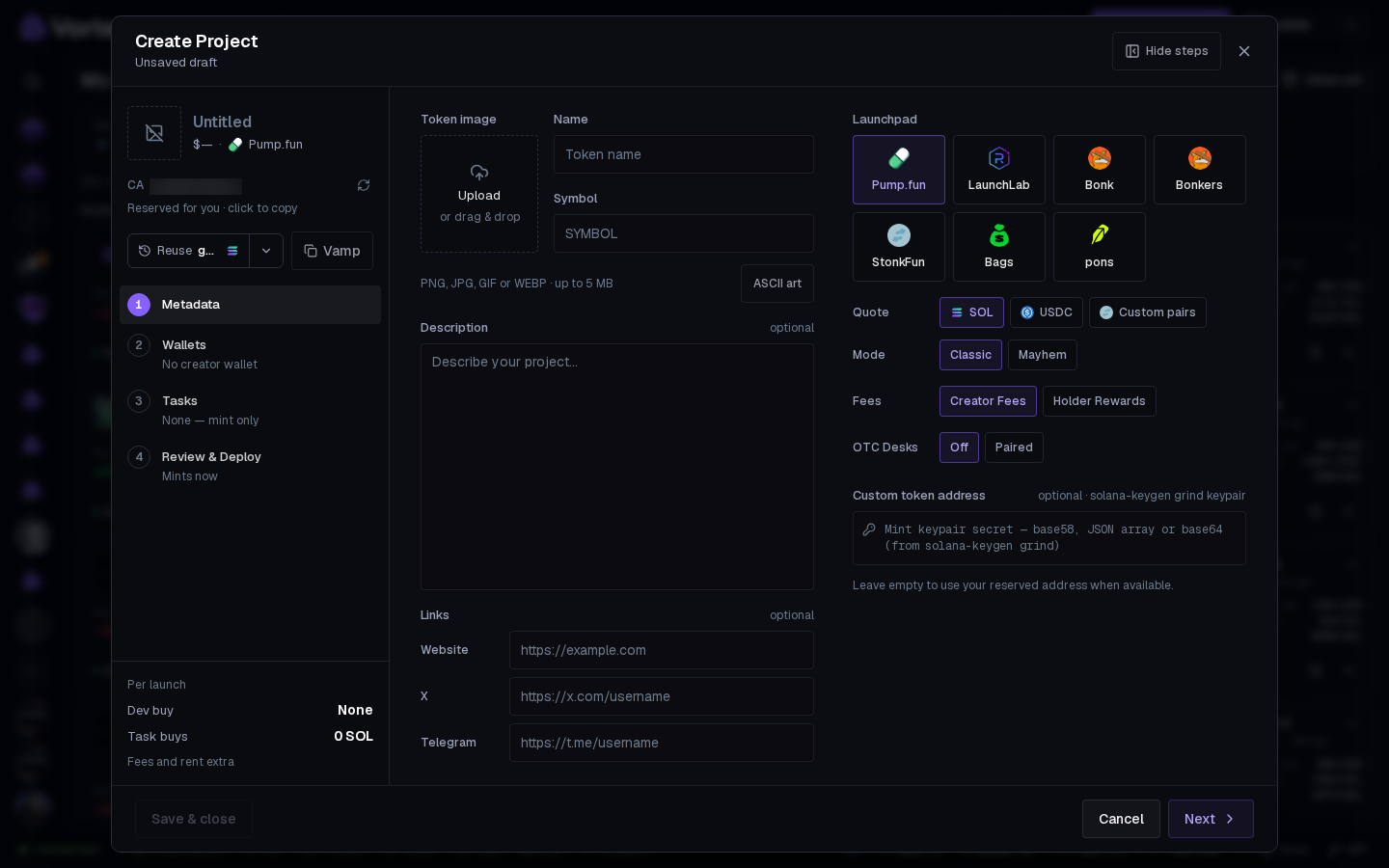The image size is (1389, 868).
Task: Switch mode to Mayhem
Action: [1042, 355]
